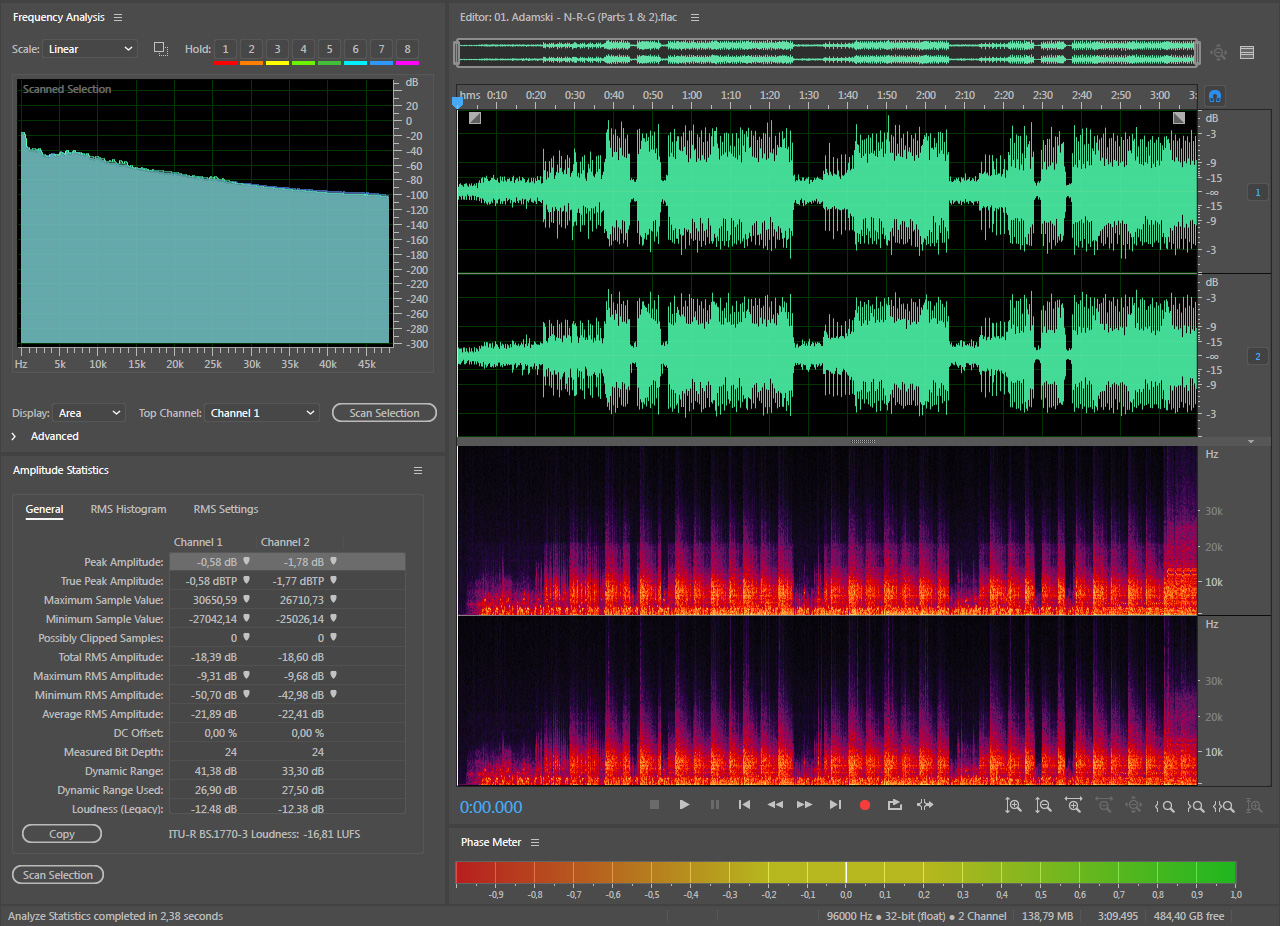Click the '3:09.495' duration in the status bar

[1120, 916]
